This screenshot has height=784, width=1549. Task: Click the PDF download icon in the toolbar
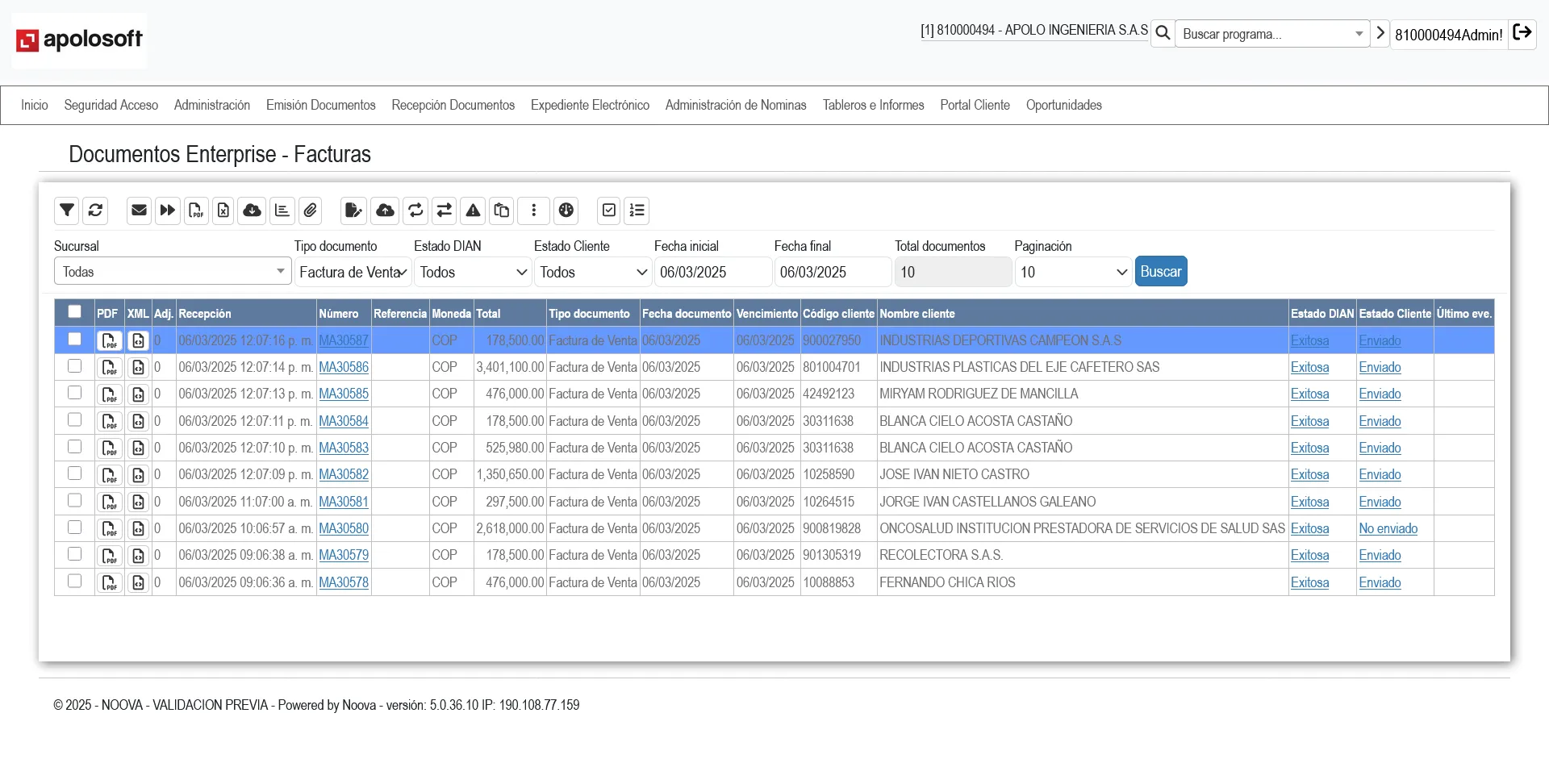coord(196,211)
